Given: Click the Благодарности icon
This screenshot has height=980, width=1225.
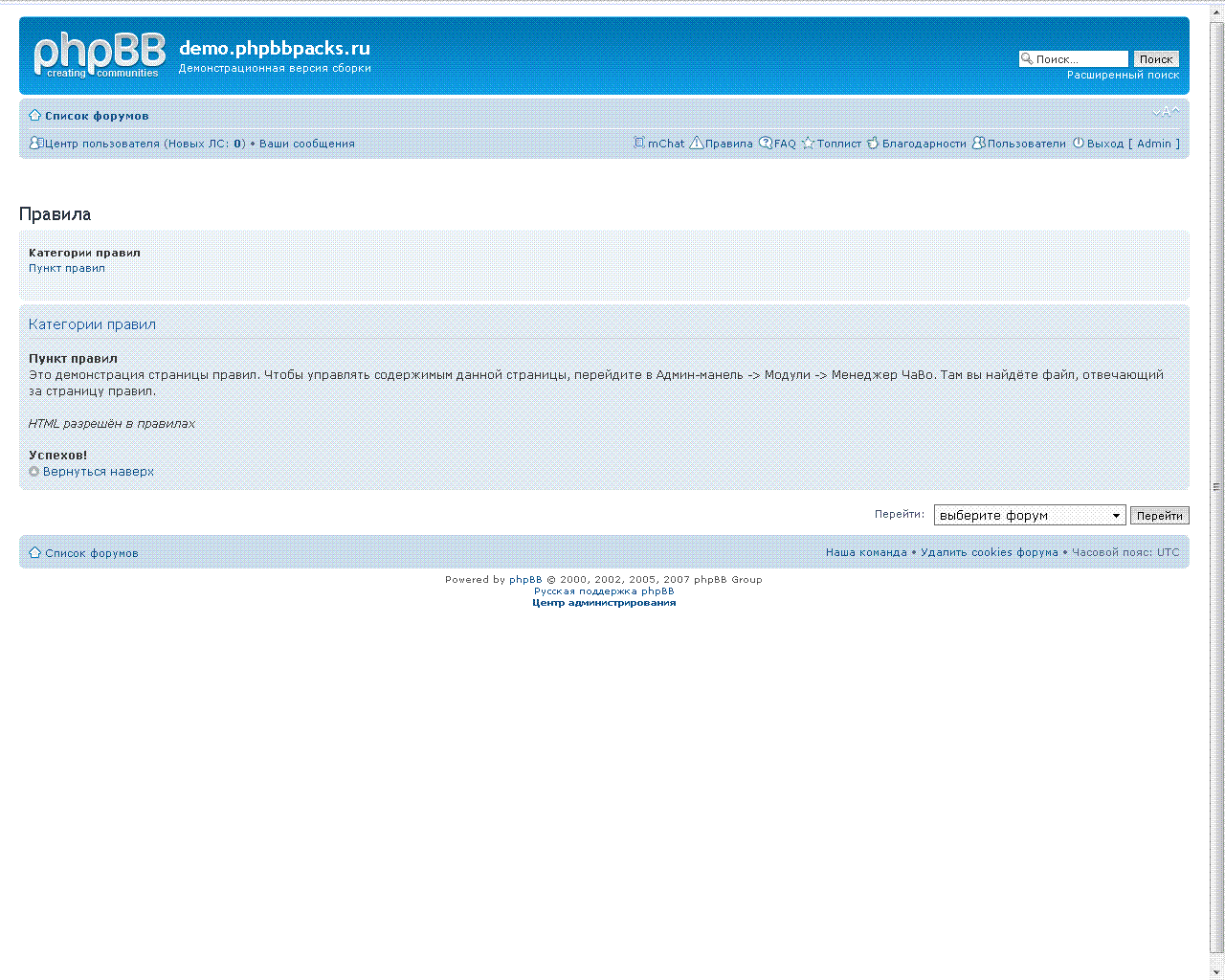Looking at the screenshot, I should tap(873, 144).
